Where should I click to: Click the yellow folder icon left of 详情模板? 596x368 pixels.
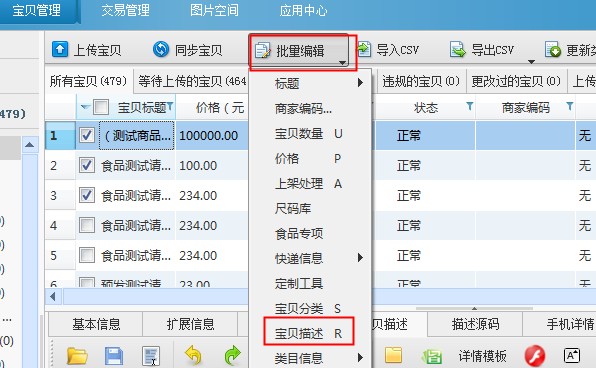(x=393, y=355)
